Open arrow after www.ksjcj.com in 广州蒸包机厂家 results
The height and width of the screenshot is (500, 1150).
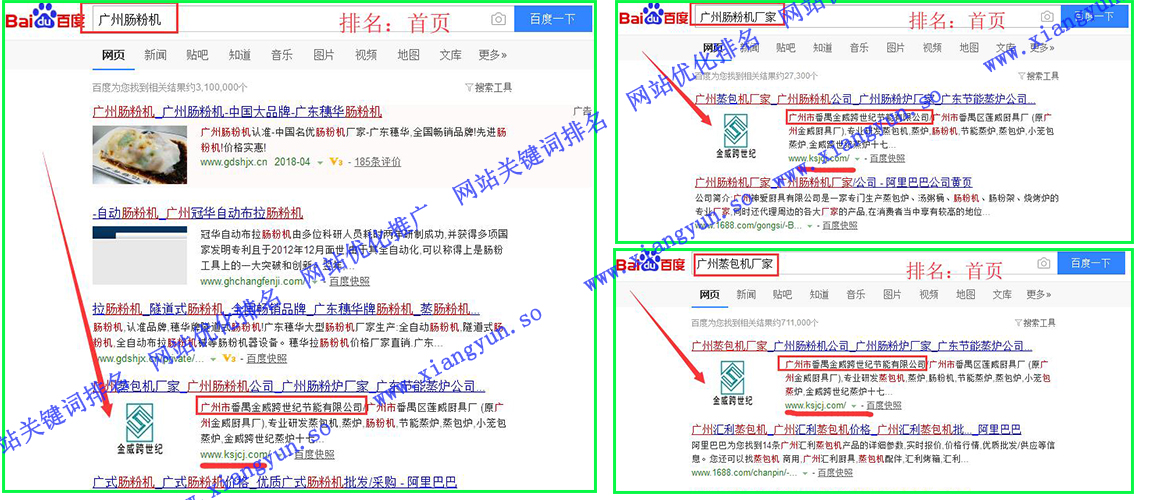854,405
